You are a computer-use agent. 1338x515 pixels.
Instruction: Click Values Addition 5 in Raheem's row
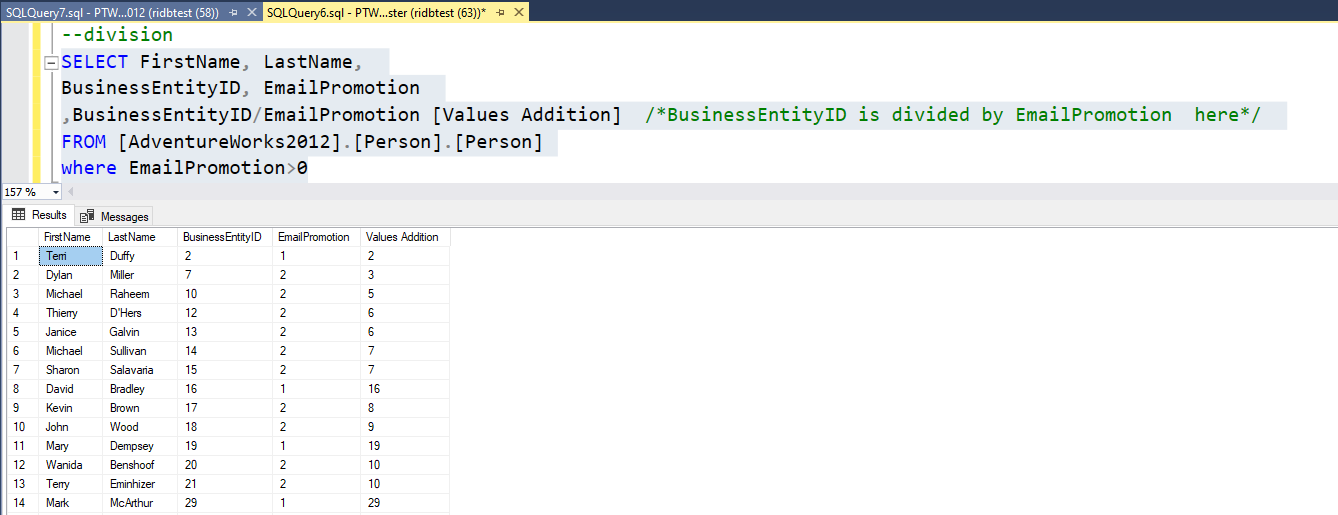[x=405, y=294]
